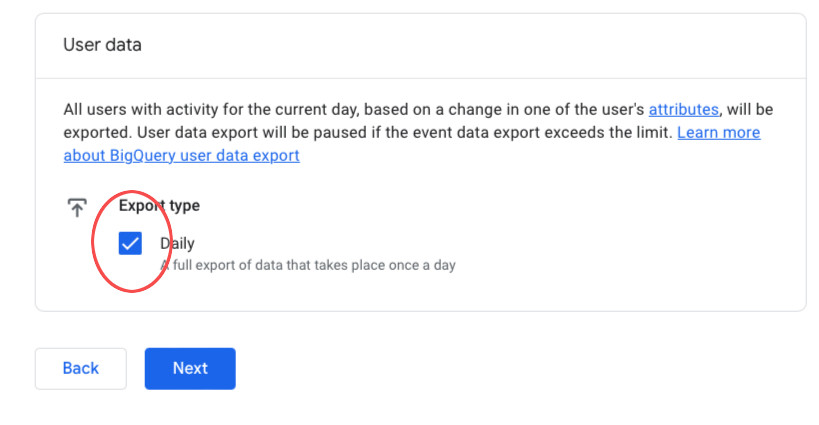Click the sentence User data export will be paused
819x425 pixels.
(405, 133)
